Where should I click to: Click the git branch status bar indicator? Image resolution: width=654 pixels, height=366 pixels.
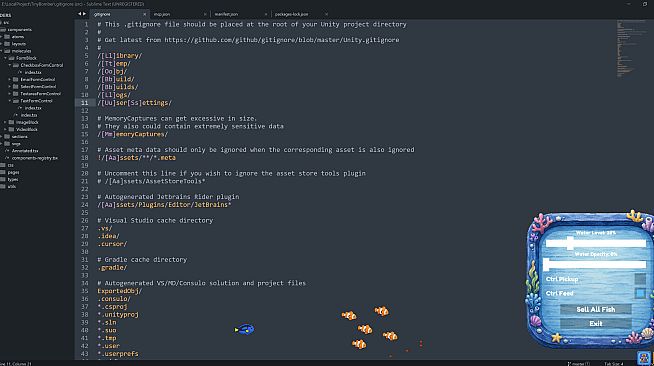click(x=579, y=363)
